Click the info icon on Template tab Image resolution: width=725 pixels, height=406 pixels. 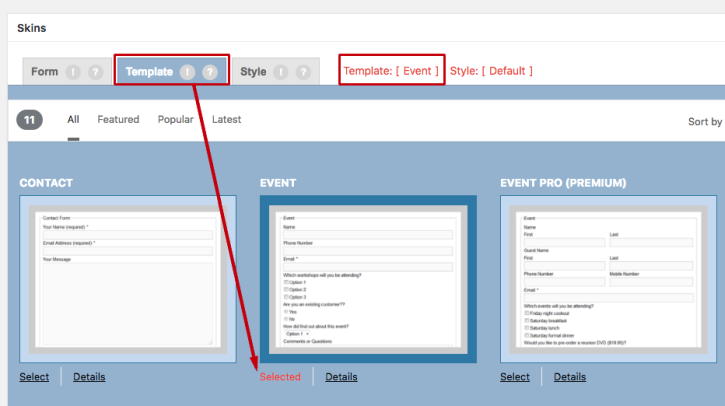(x=187, y=72)
